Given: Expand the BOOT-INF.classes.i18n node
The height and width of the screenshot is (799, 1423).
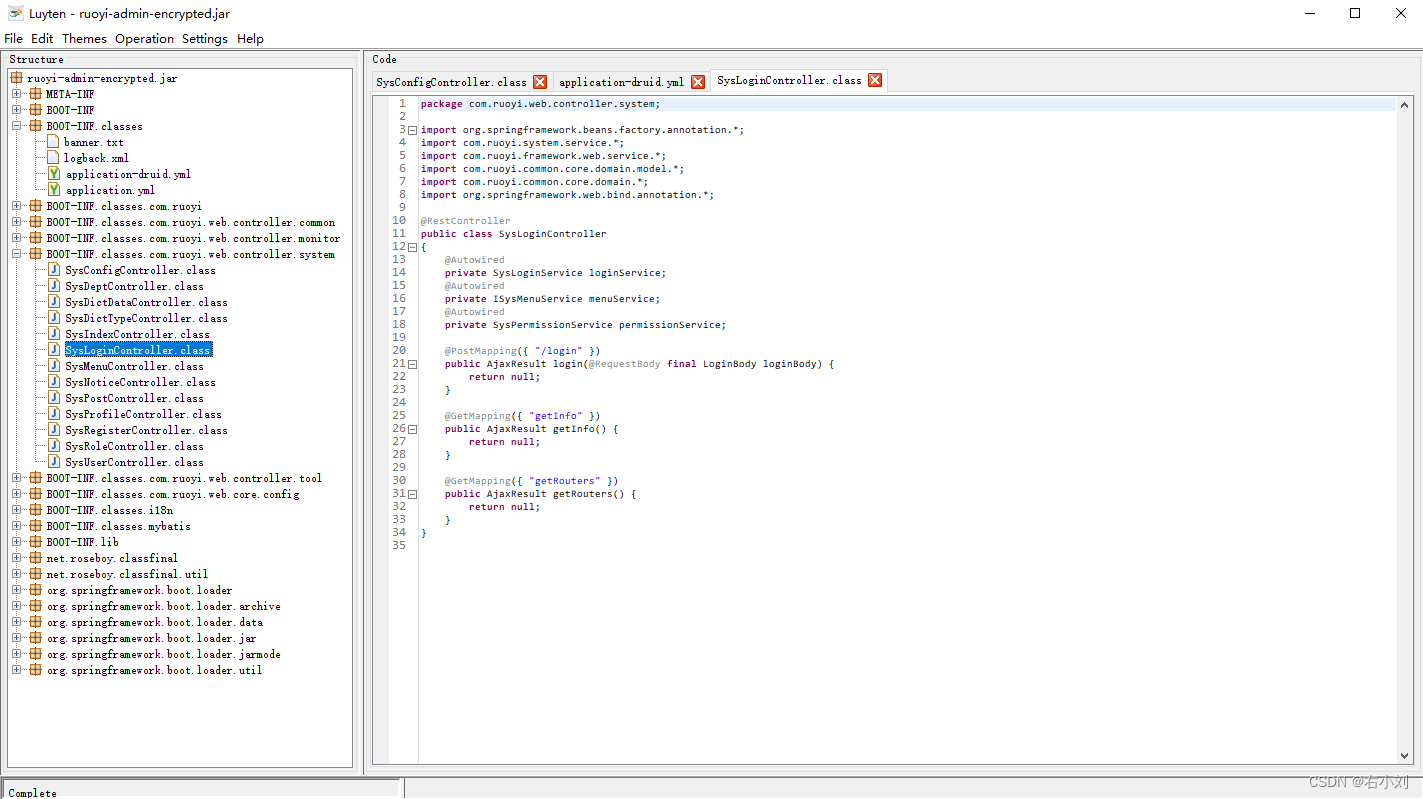Looking at the screenshot, I should (x=17, y=510).
